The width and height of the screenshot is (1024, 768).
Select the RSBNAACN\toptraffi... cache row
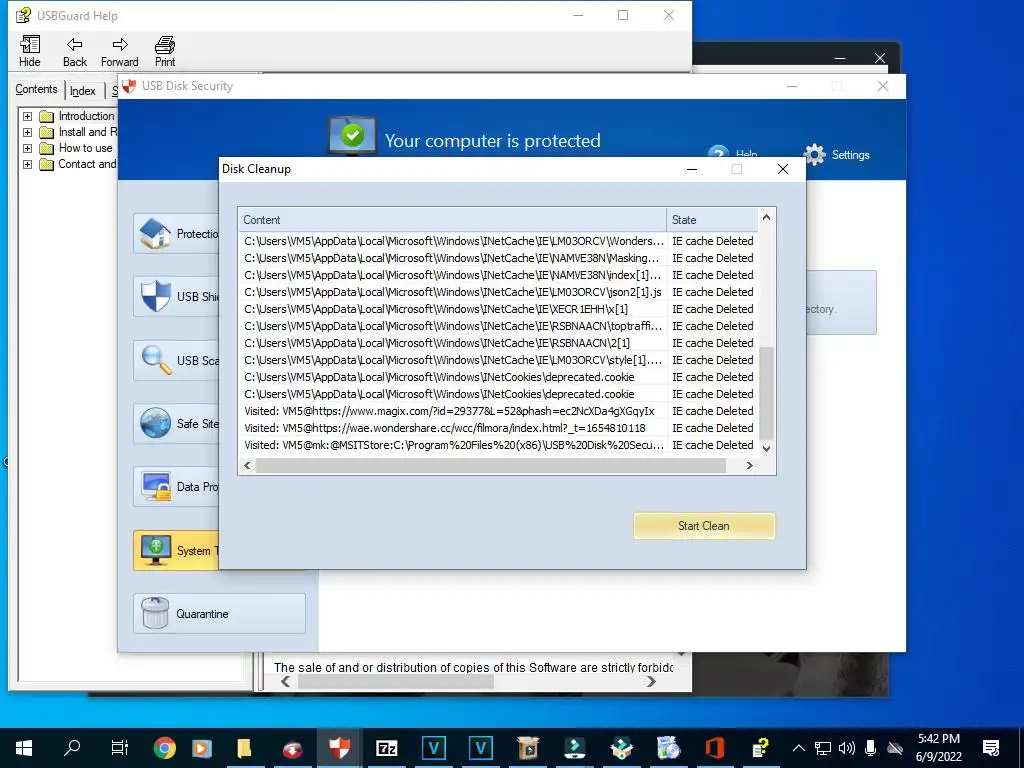[498, 326]
